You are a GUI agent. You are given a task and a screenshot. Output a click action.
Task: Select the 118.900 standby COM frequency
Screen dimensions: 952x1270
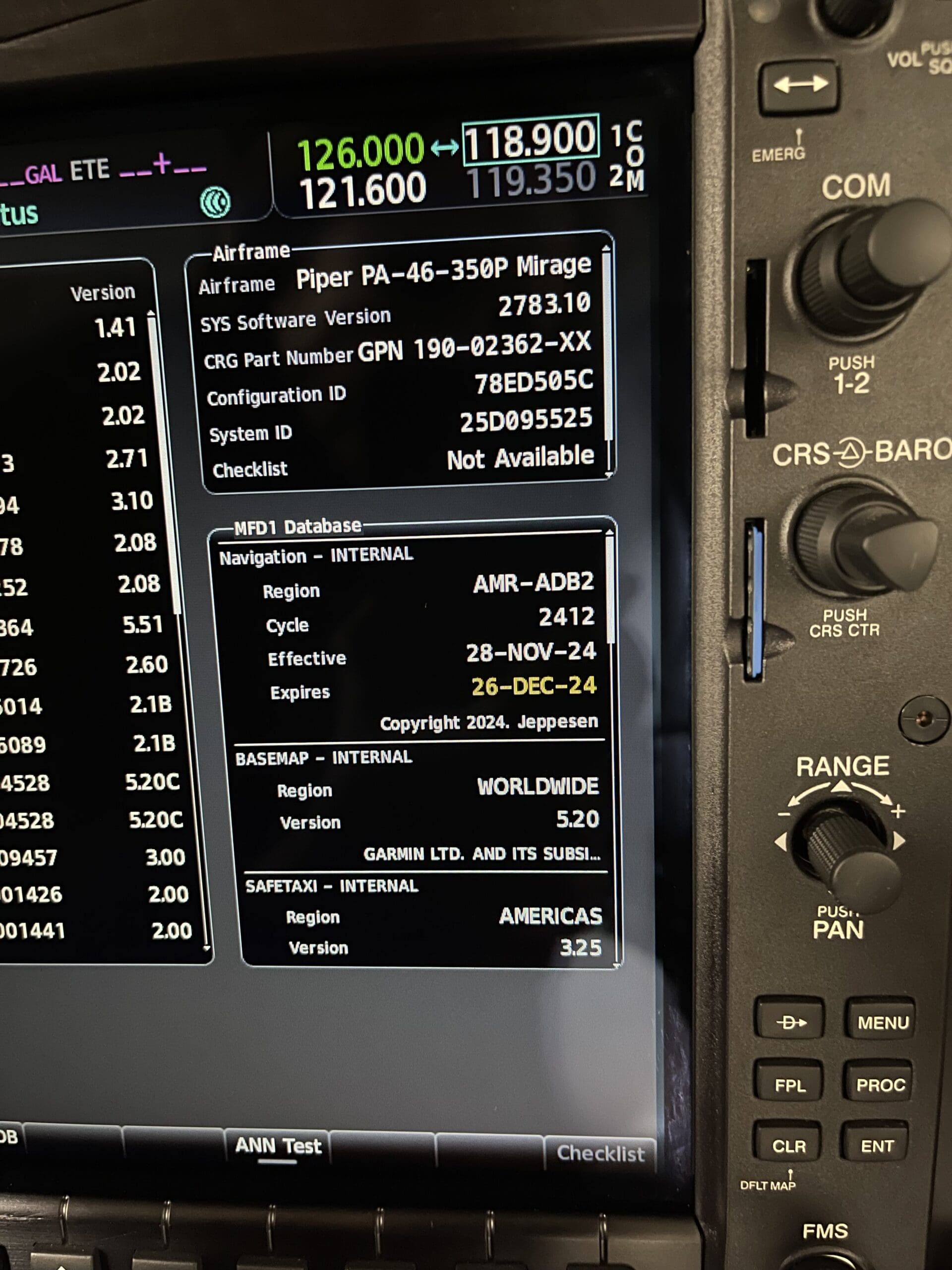[530, 139]
